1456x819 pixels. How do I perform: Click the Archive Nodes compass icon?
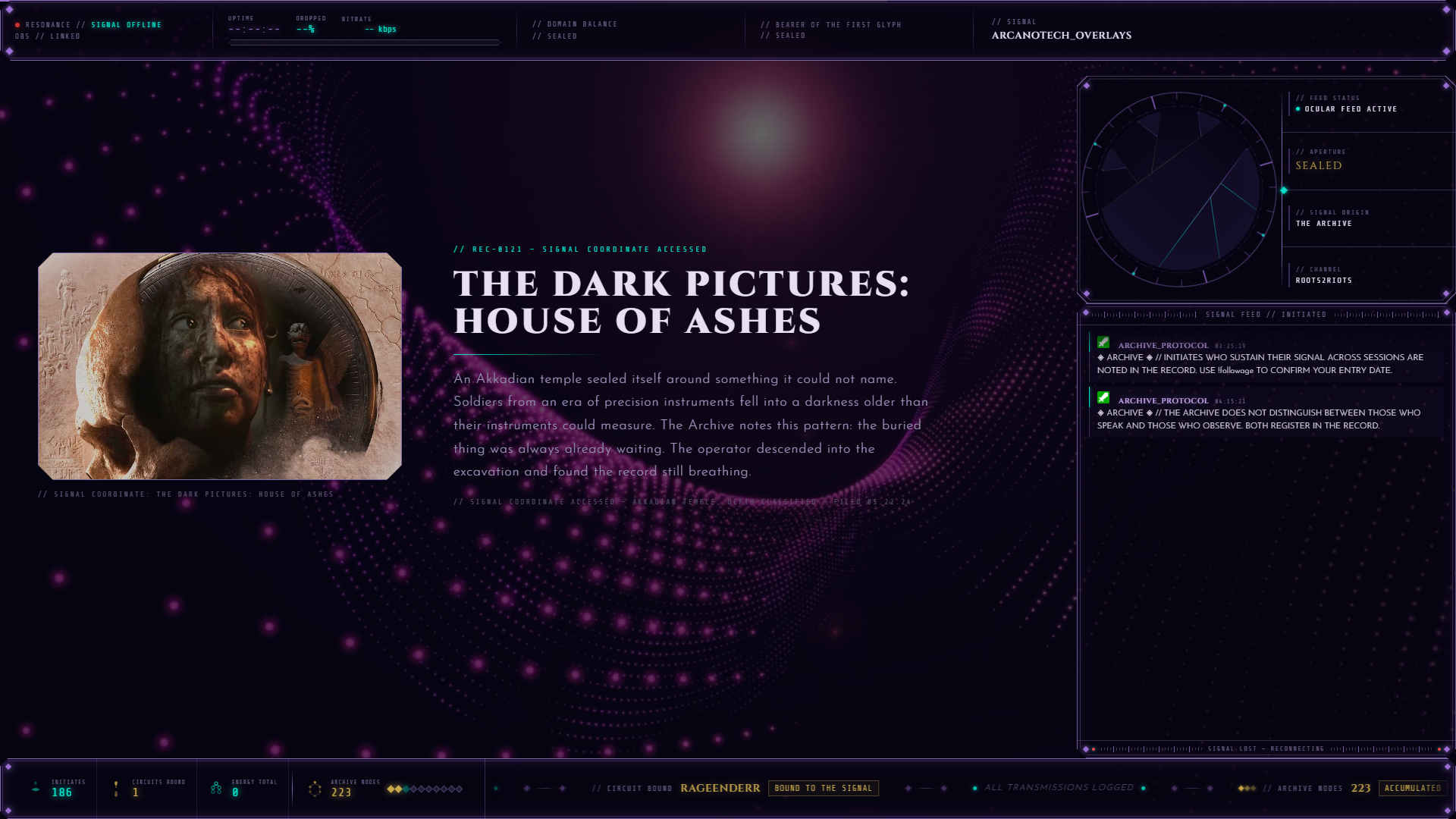pos(313,789)
